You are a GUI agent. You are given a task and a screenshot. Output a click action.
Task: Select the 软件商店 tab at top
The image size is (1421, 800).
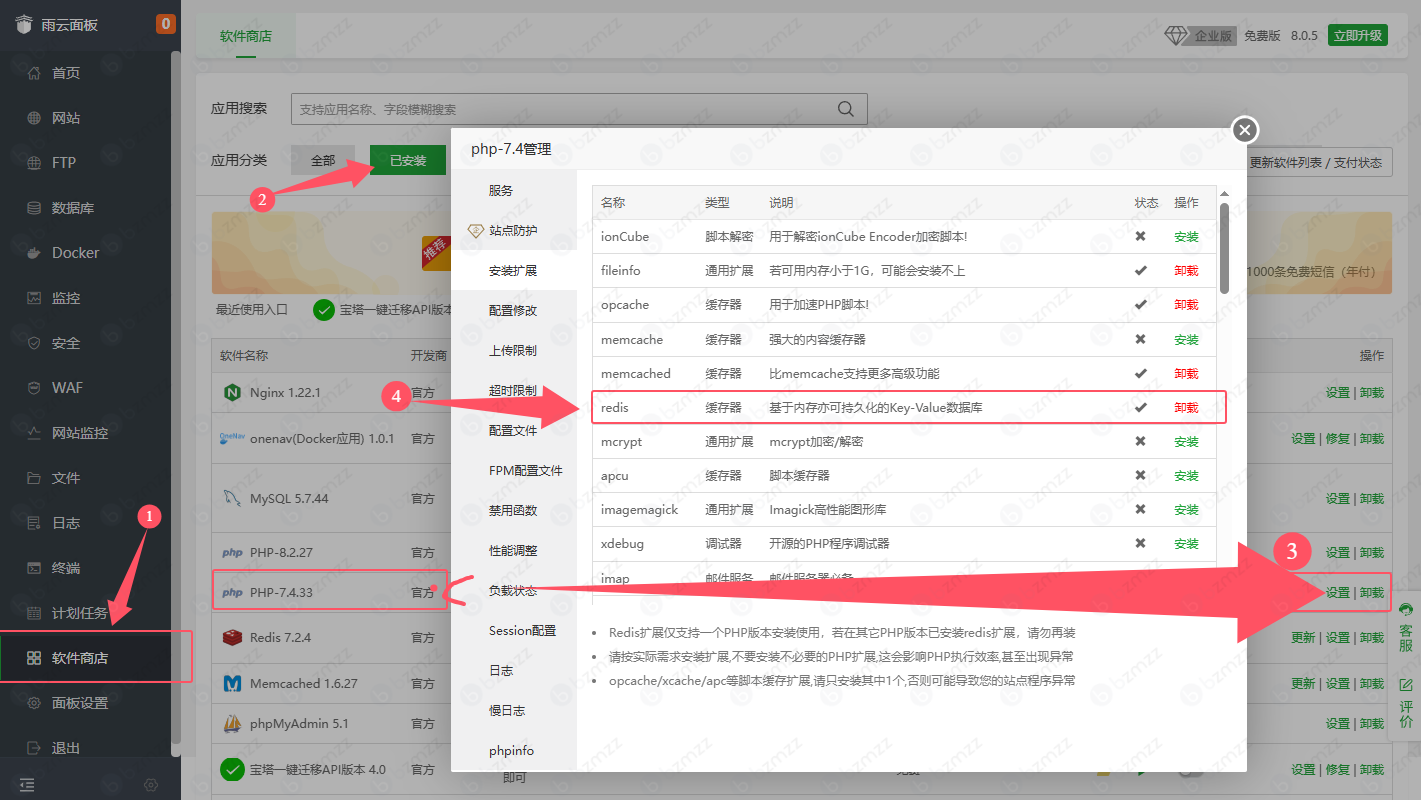coord(245,36)
